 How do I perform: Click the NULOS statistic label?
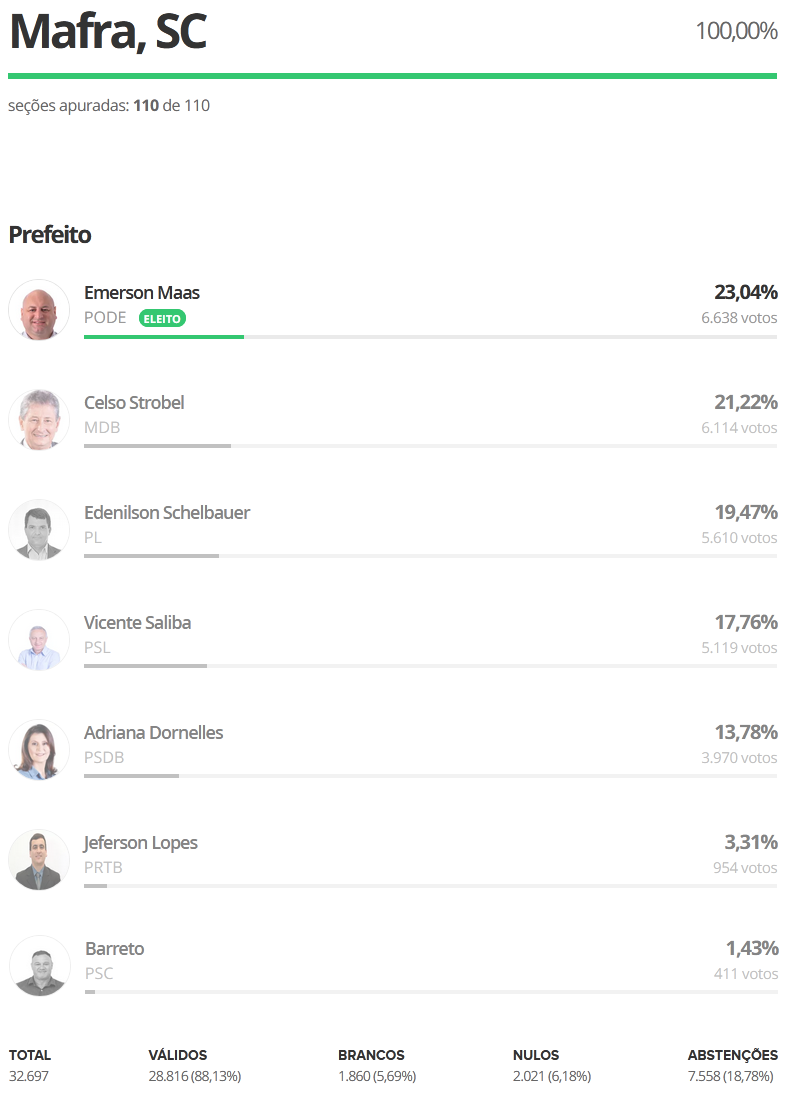point(536,1055)
